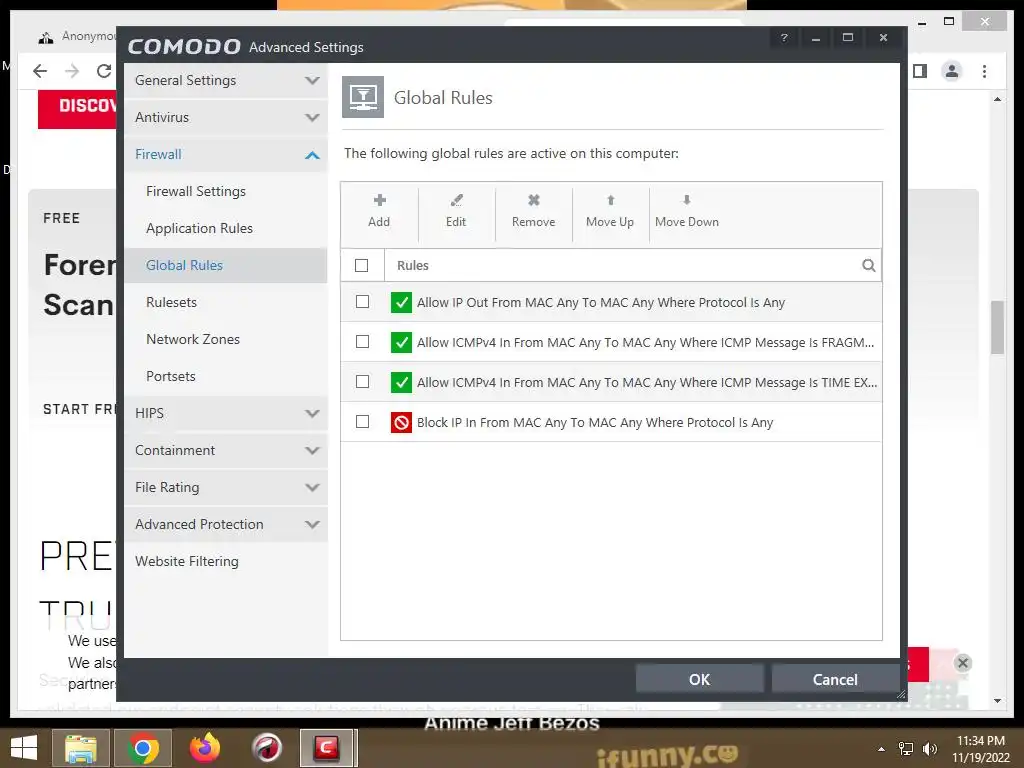Expand the Containment section
The image size is (1024, 768).
(x=226, y=451)
